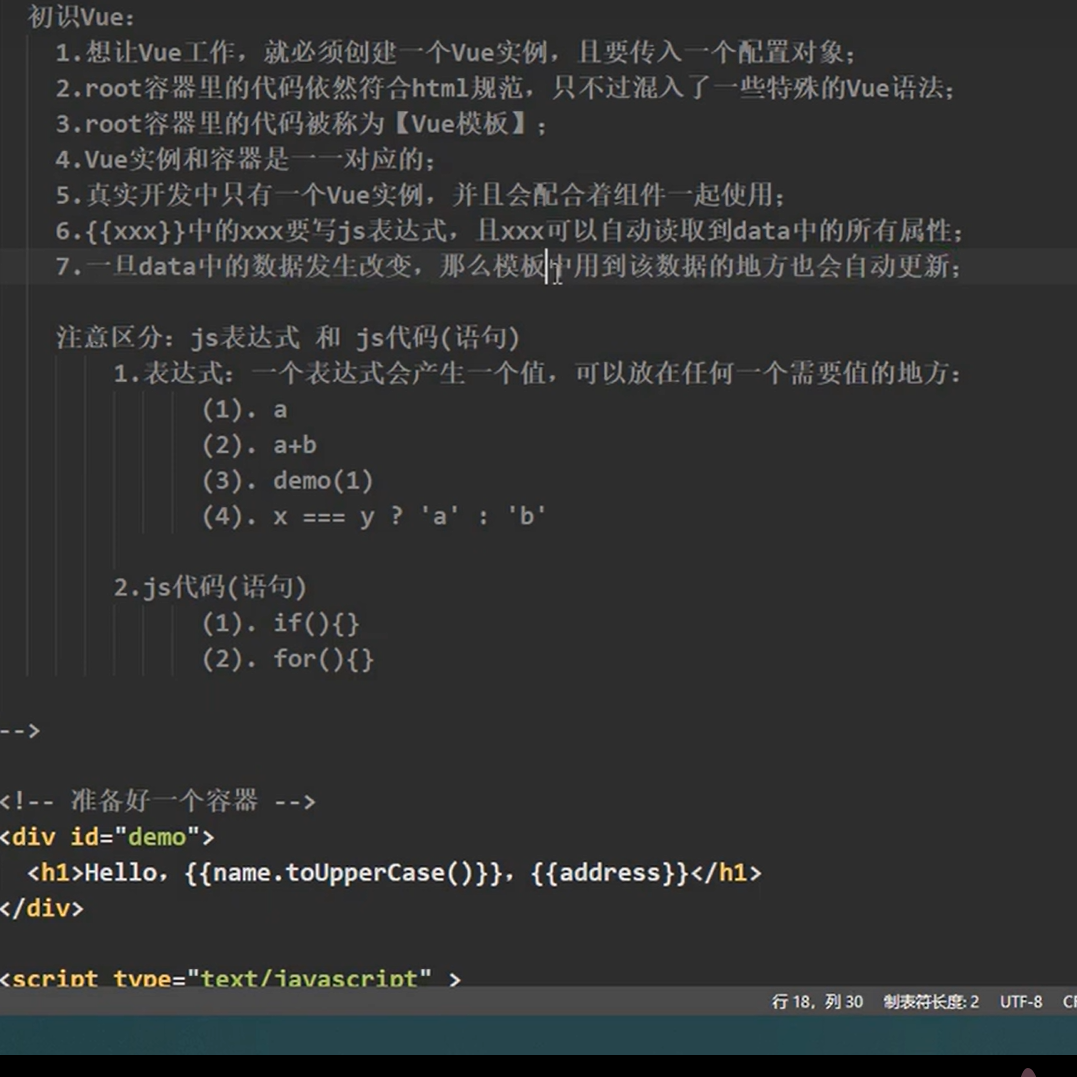This screenshot has height=1077, width=1077.
Task: Click line '6.{{xxx}}中的xxx要写js表达式'
Action: tap(509, 231)
